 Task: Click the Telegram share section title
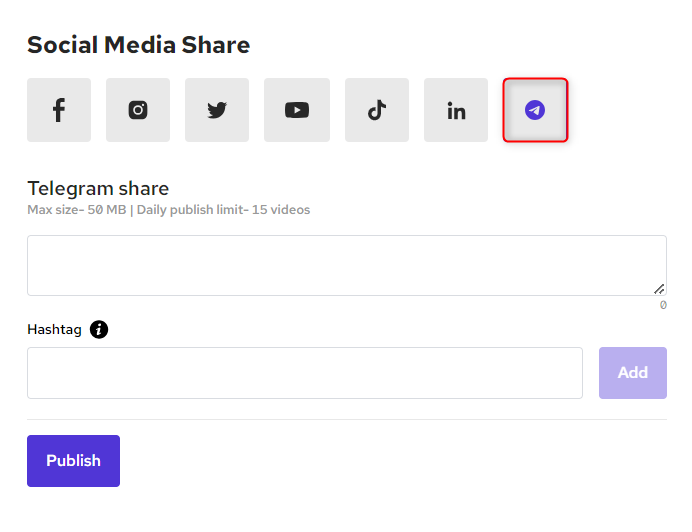98,188
